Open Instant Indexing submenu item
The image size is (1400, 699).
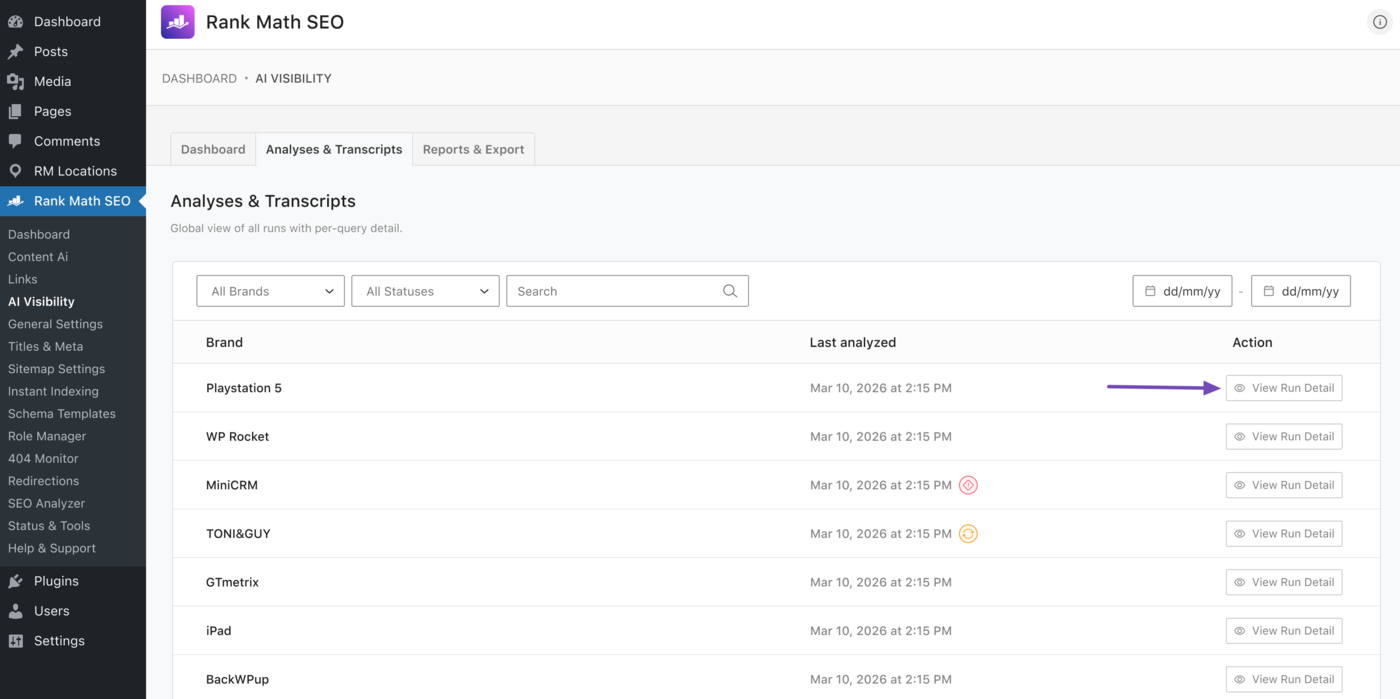(x=53, y=391)
